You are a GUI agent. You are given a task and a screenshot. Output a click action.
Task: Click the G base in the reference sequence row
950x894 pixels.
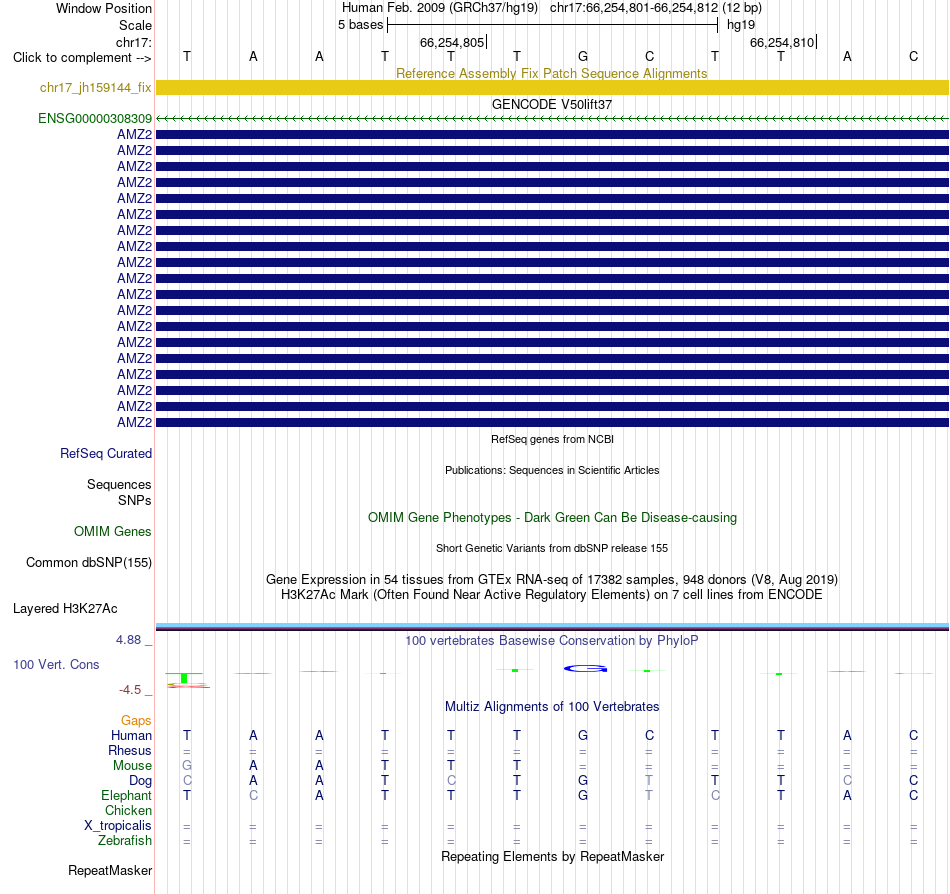click(x=583, y=56)
